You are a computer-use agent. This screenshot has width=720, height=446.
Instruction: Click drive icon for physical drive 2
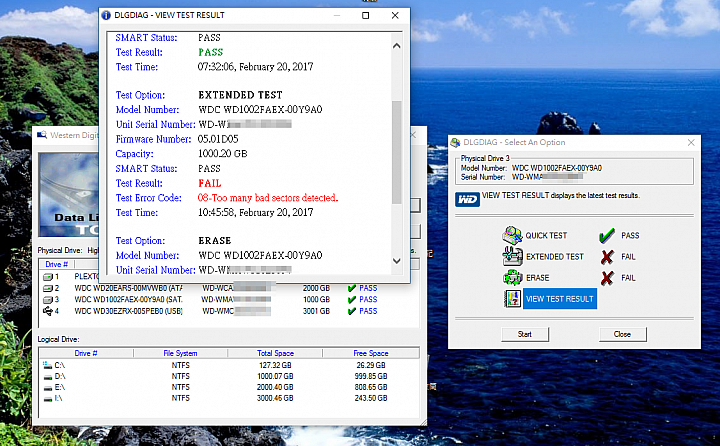click(x=48, y=288)
